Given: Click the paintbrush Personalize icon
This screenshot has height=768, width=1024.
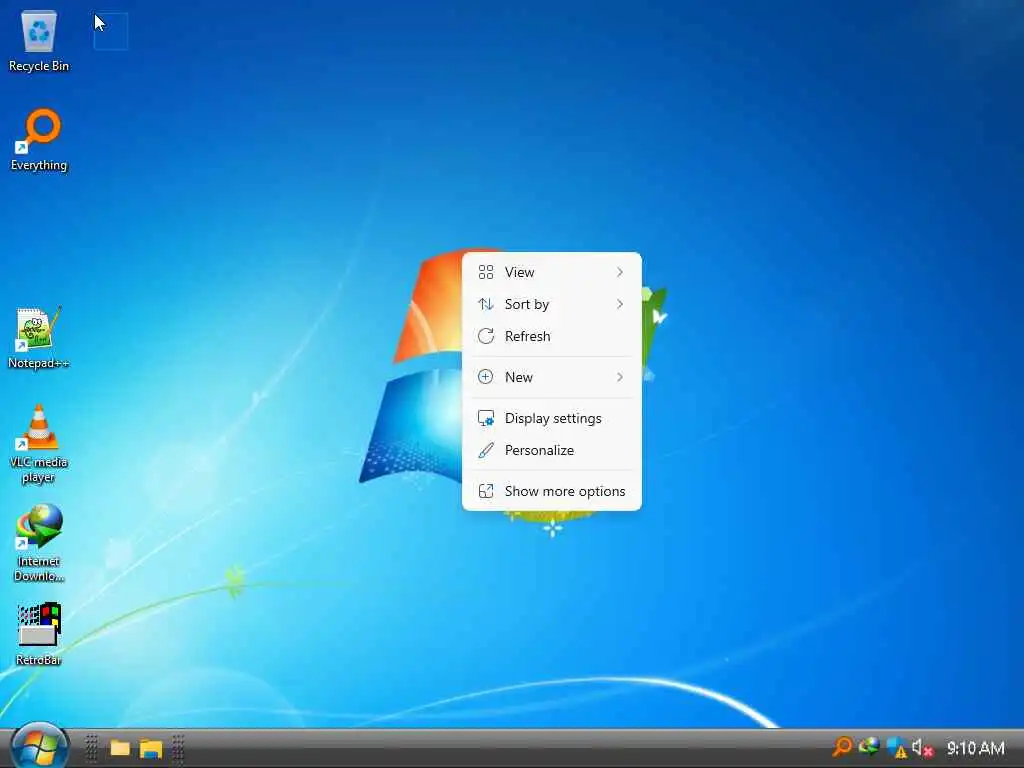Looking at the screenshot, I should click(x=486, y=451).
